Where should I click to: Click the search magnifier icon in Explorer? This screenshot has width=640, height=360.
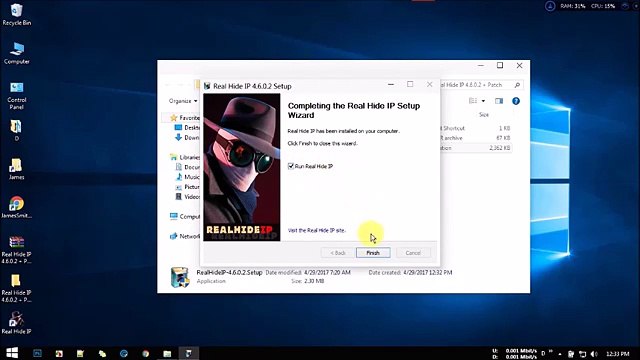[x=517, y=85]
